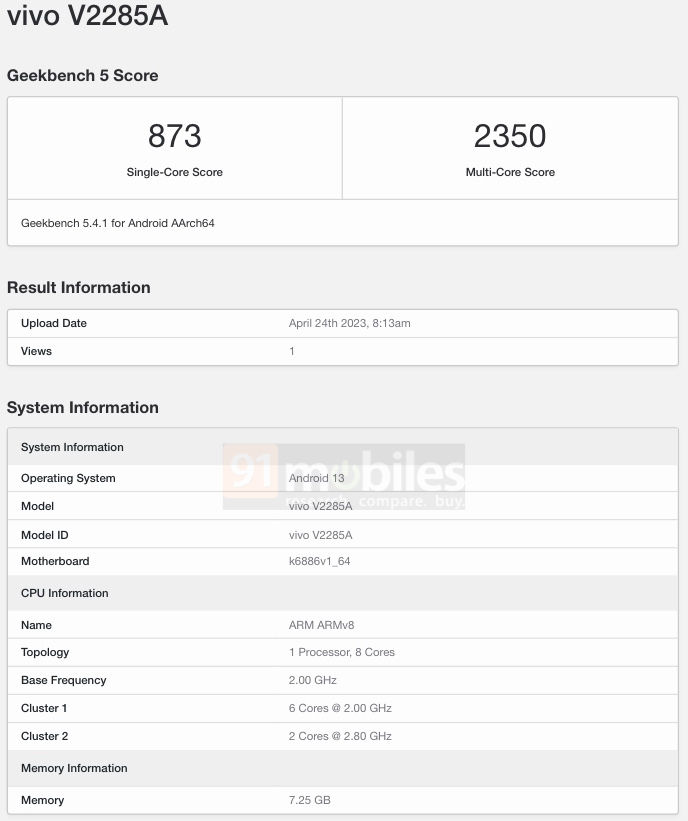688x821 pixels.
Task: Click the Geekbench 5 Score heading
Action: 82,75
